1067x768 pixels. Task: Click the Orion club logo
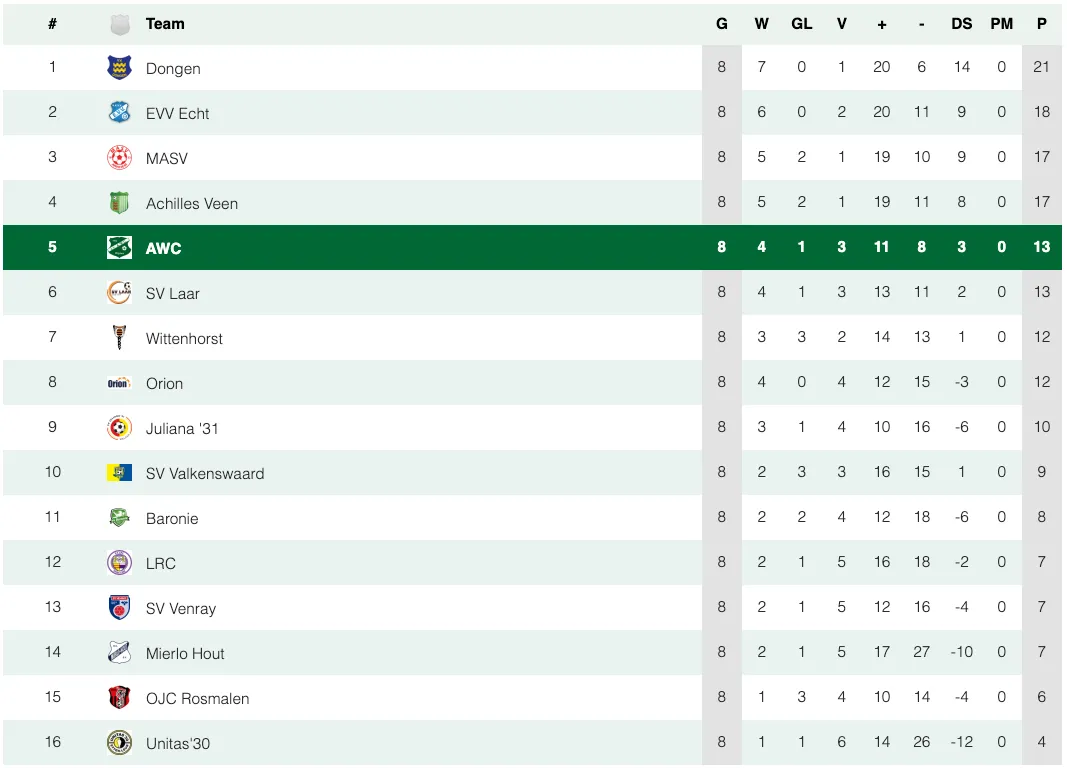[119, 383]
